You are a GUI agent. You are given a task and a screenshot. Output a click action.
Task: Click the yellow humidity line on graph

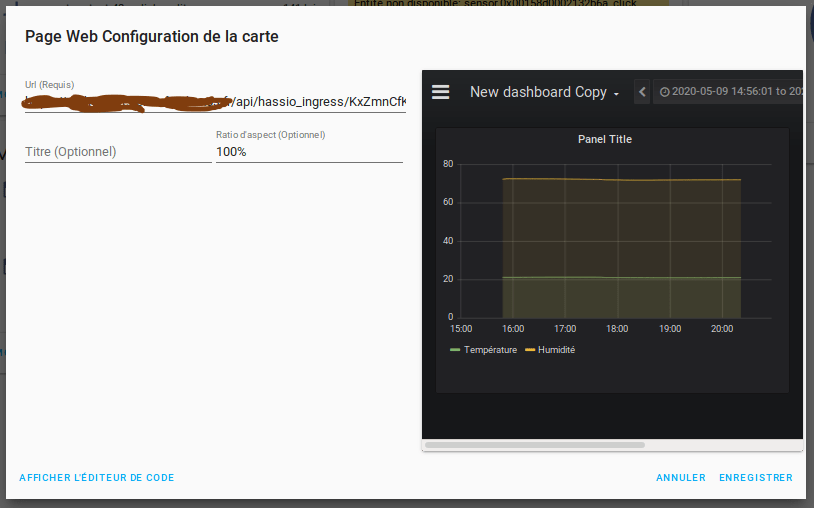(620, 180)
